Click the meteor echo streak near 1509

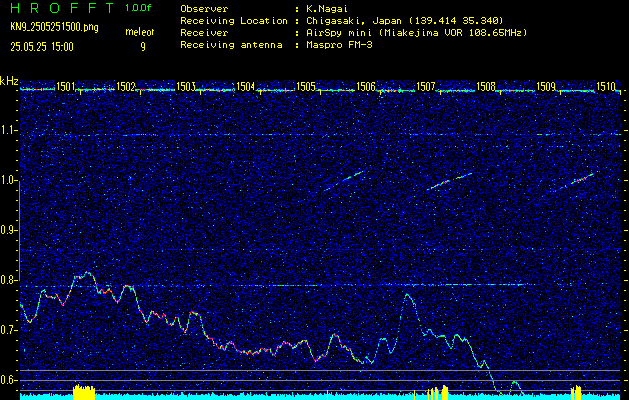576,181
